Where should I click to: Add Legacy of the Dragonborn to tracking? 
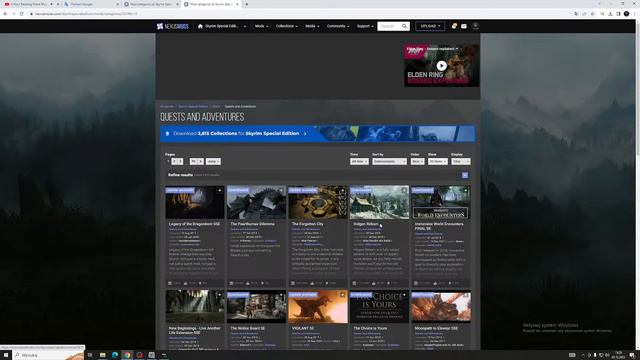point(220,190)
